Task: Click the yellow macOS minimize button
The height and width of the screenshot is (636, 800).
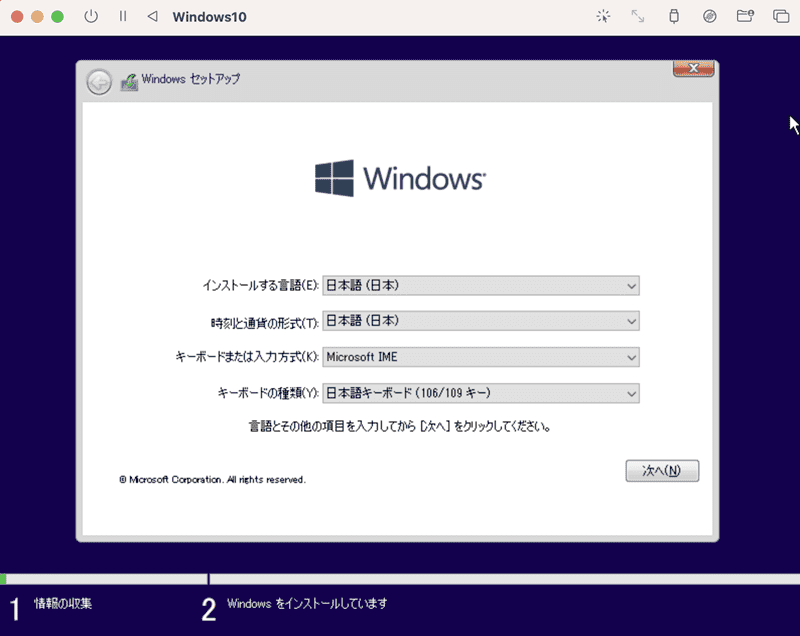Action: point(37,16)
